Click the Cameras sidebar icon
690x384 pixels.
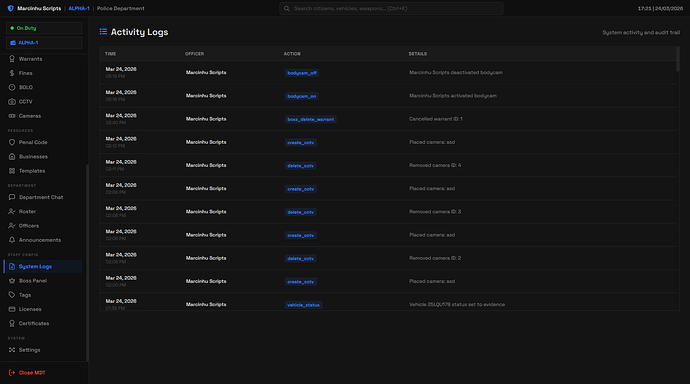point(12,116)
